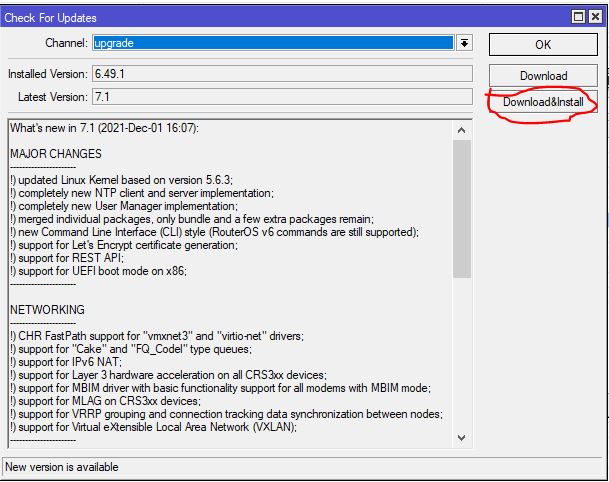Maximize the Check For Updates window
This screenshot has width=609, height=482.
pyautogui.click(x=579, y=17)
